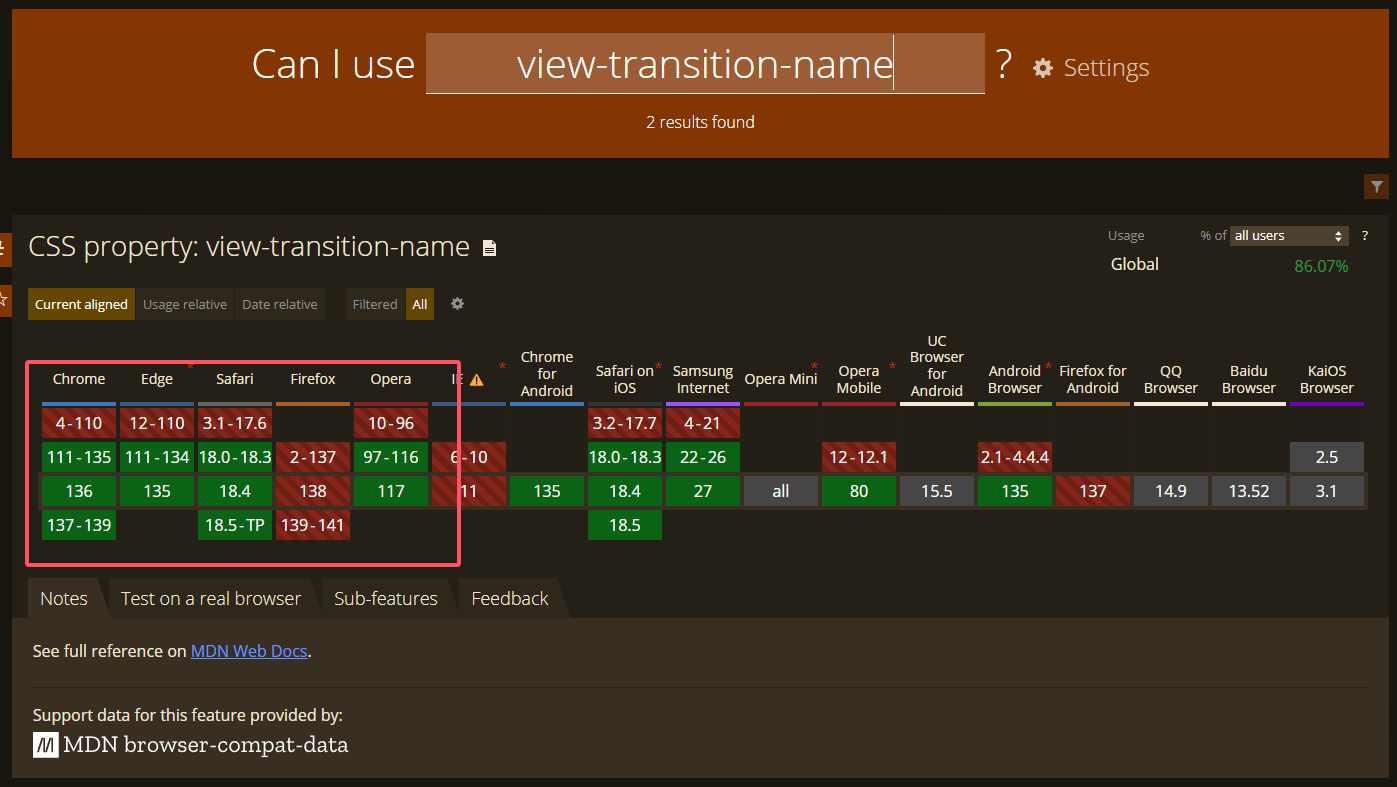Open the table settings gear near All

[457, 304]
